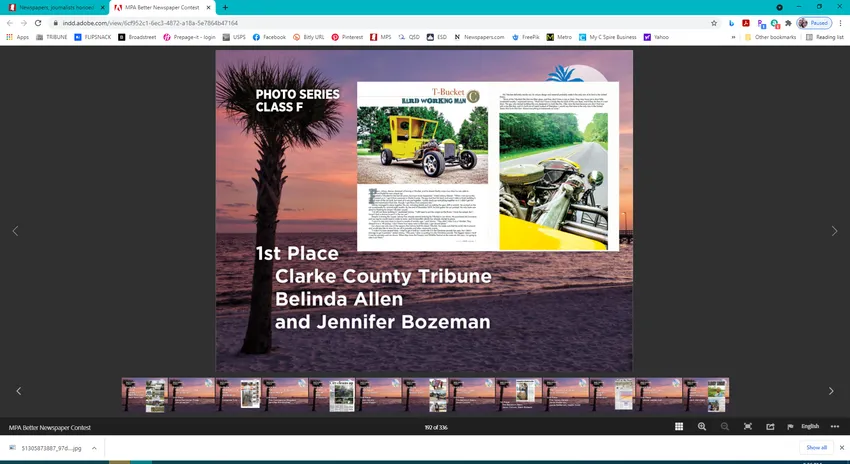850x464 pixels.
Task: Bookmark this page with star icon
Action: [x=713, y=22]
